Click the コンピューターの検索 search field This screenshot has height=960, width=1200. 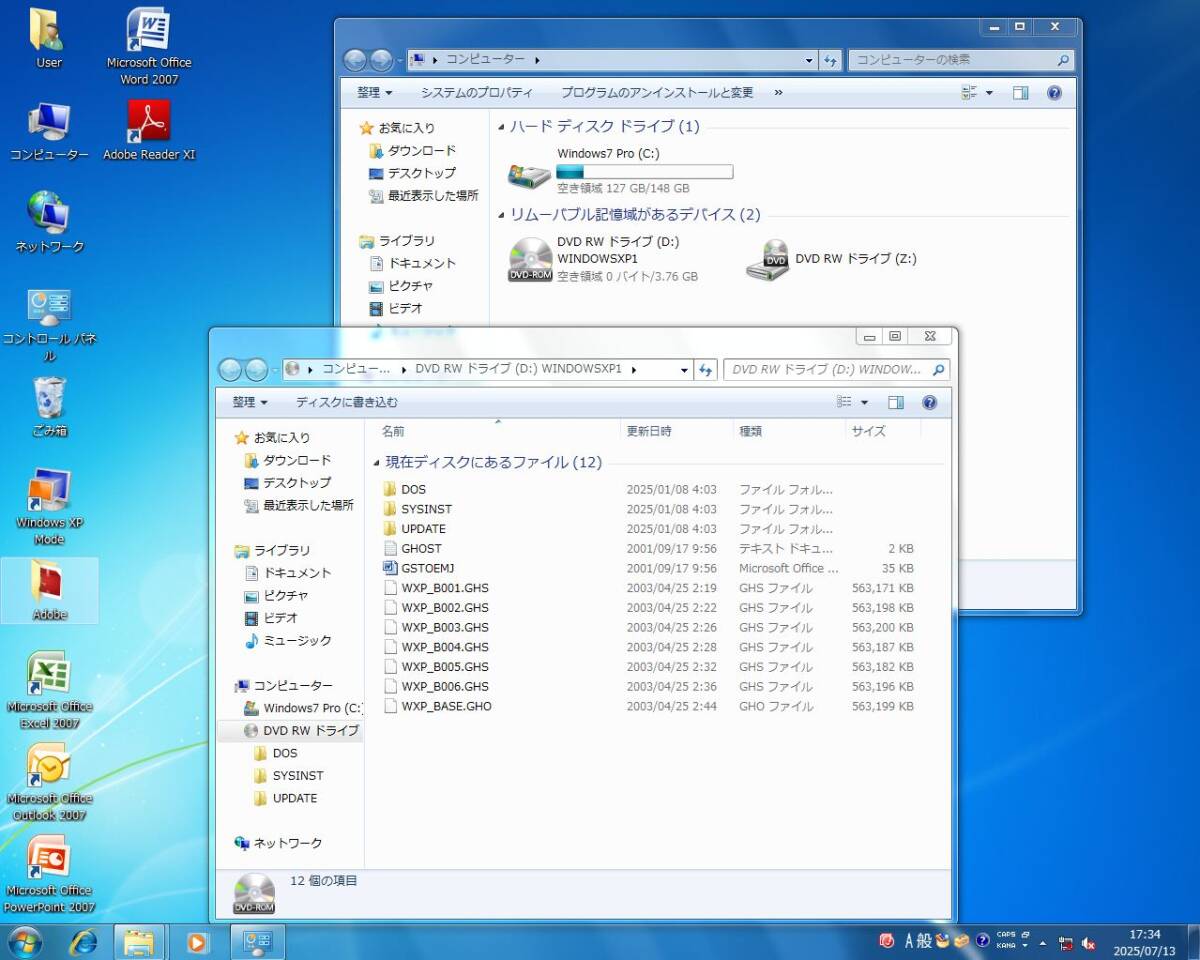pos(961,60)
